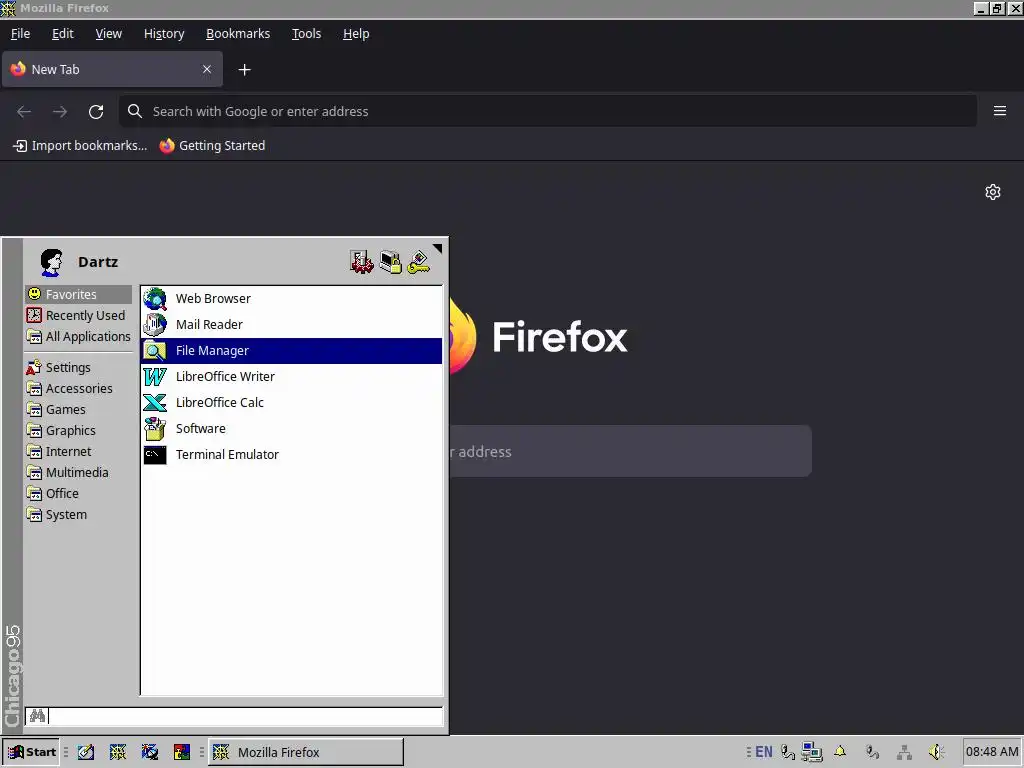Launch Web Browser from favorites
1024x768 pixels.
(x=292, y=298)
